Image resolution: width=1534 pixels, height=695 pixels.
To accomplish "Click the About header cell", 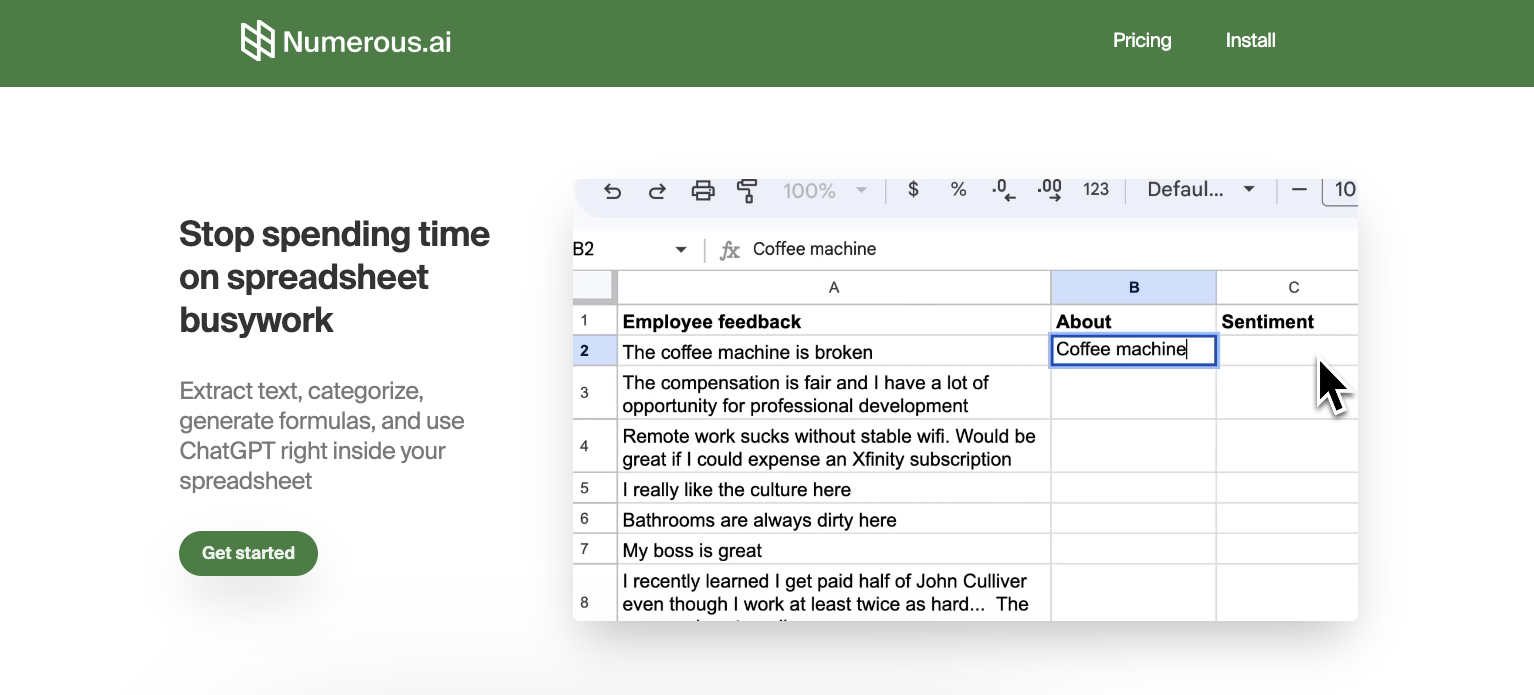I will point(1134,321).
